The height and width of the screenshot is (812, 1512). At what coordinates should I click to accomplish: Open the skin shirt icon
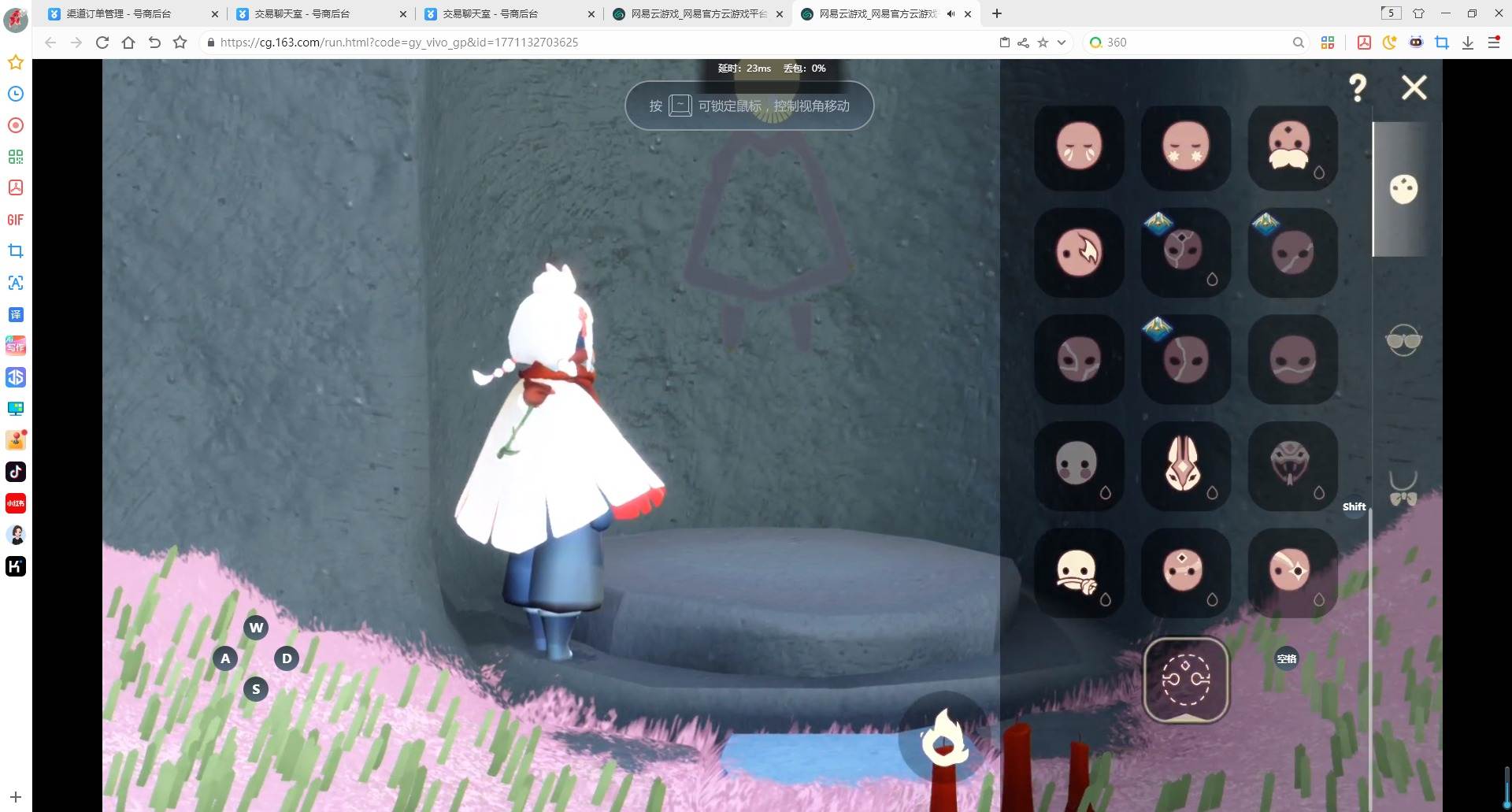pos(1418,13)
